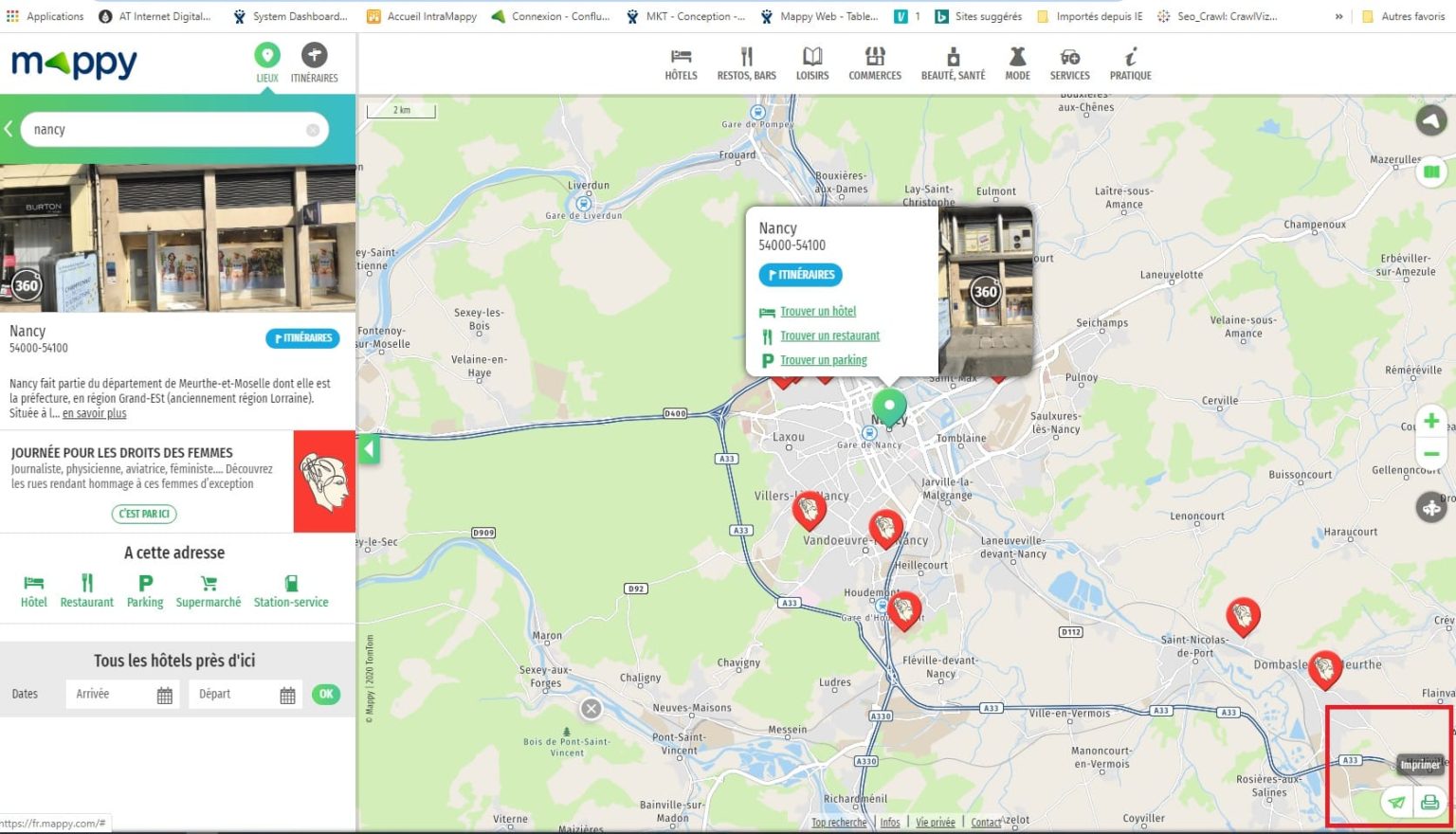Select the LIEUX tab

(x=266, y=61)
